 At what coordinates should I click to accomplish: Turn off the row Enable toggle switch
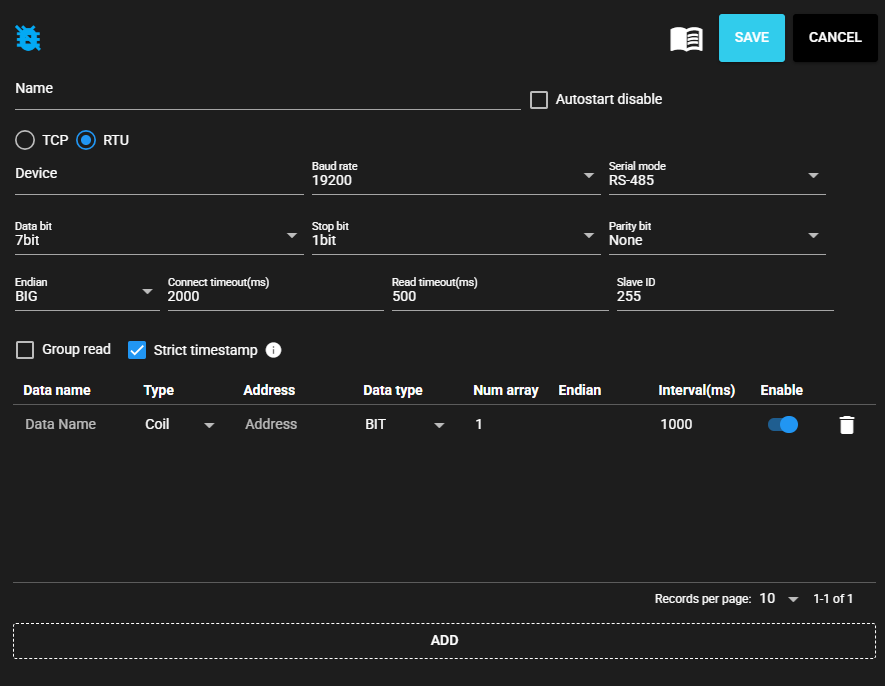(782, 424)
